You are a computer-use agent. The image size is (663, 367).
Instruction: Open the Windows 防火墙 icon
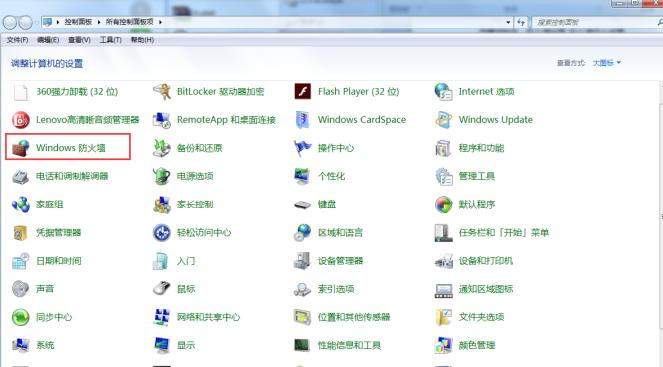(x=20, y=148)
